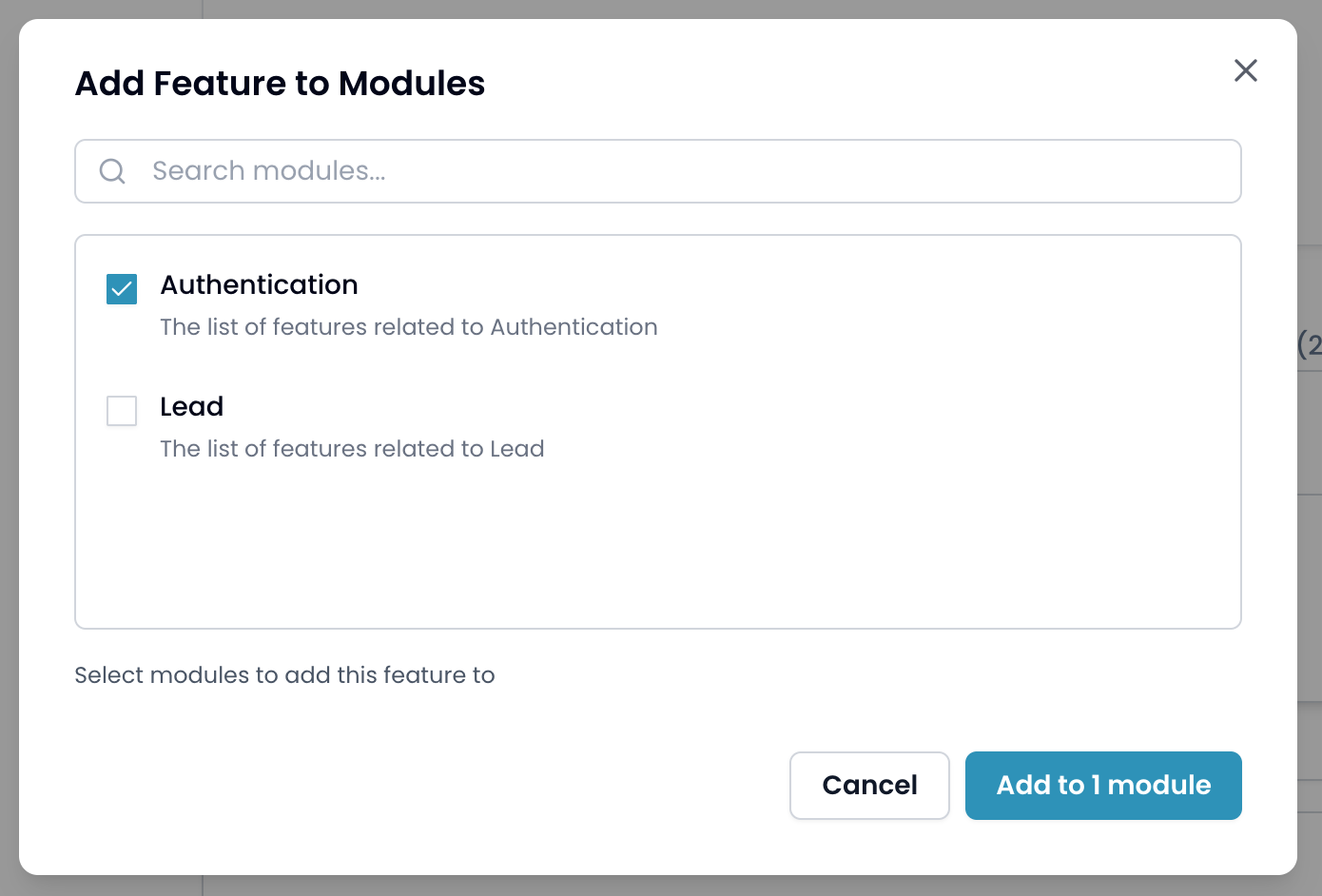This screenshot has width=1322, height=896.
Task: Click inside the module list panel
Action: pos(658,542)
